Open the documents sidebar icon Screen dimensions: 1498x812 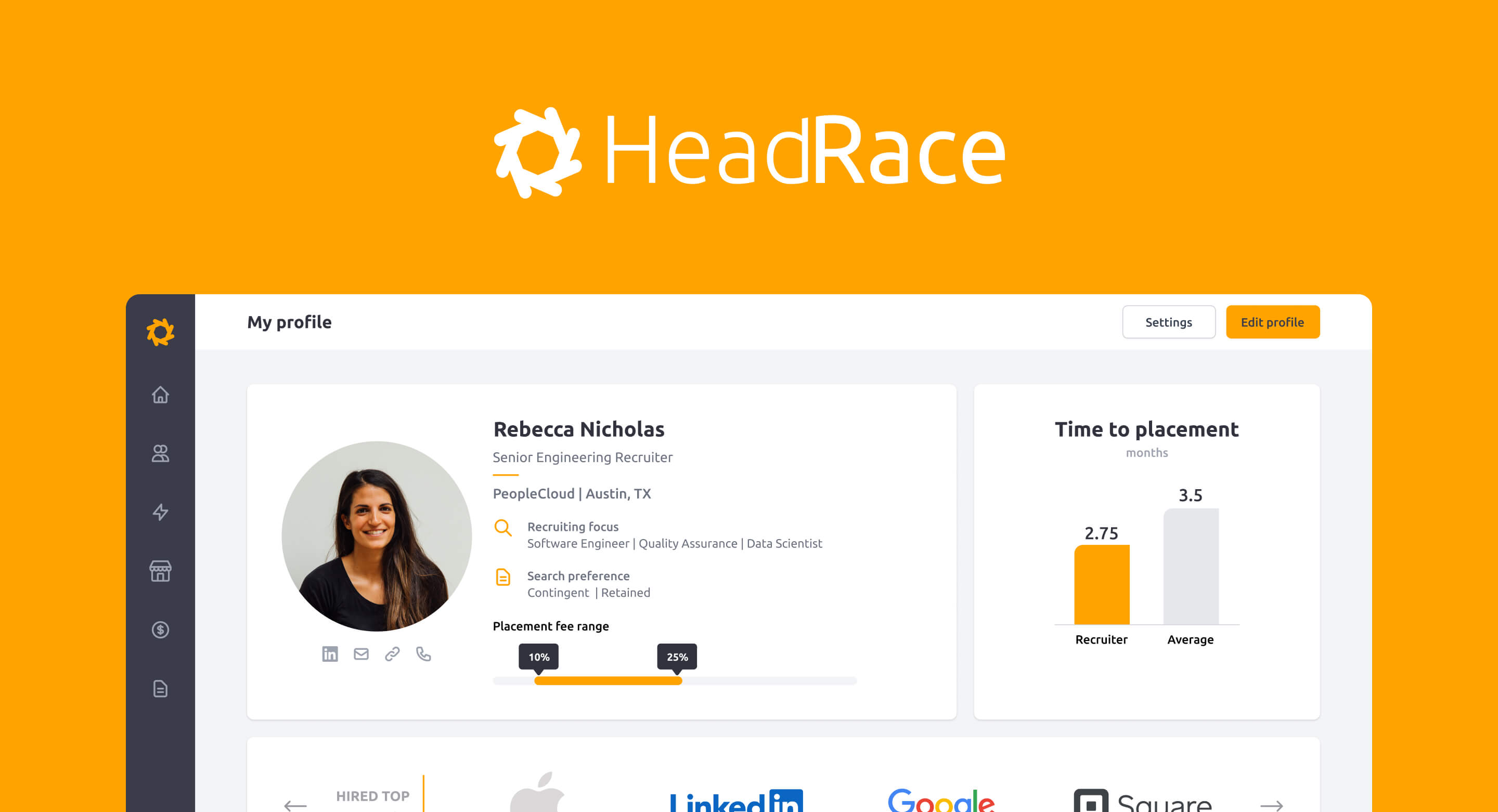tap(160, 689)
